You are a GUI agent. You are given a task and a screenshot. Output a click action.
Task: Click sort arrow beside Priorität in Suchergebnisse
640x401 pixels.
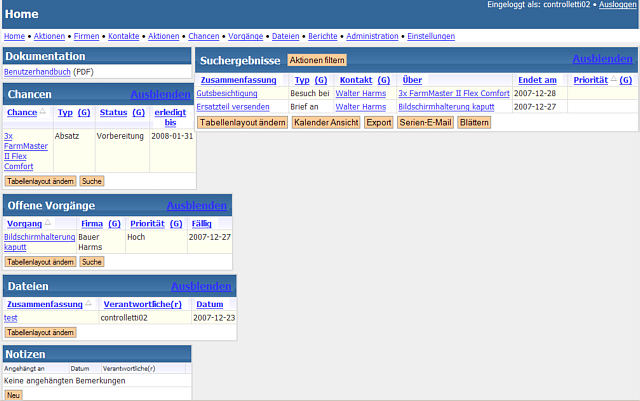[x=613, y=80]
